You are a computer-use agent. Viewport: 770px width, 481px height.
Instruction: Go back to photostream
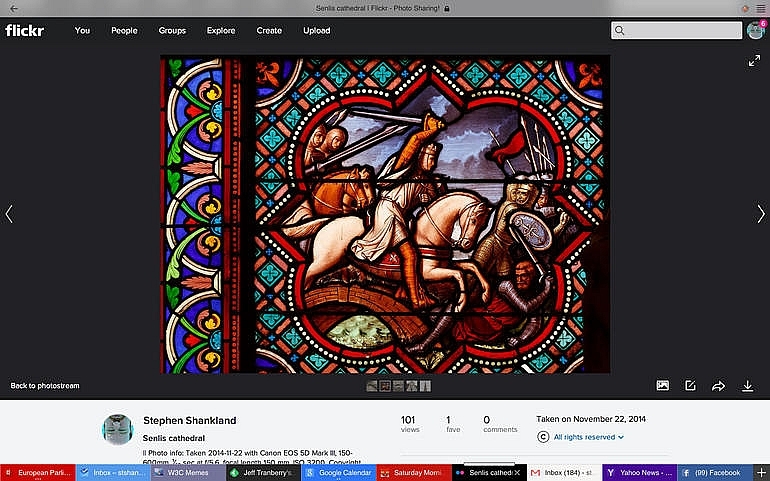click(45, 385)
